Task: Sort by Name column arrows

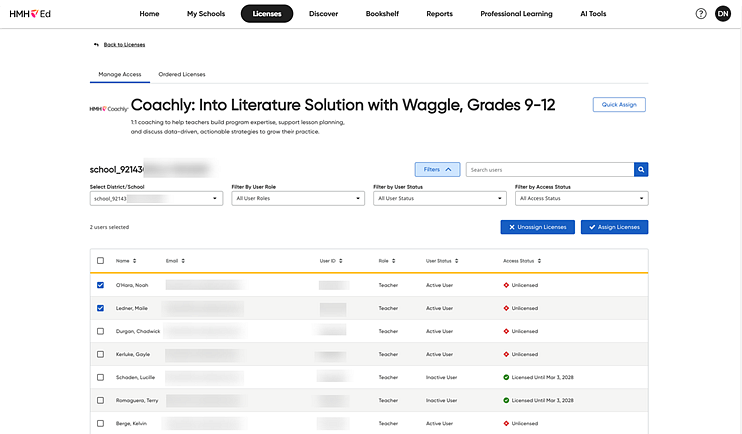Action: [x=134, y=261]
